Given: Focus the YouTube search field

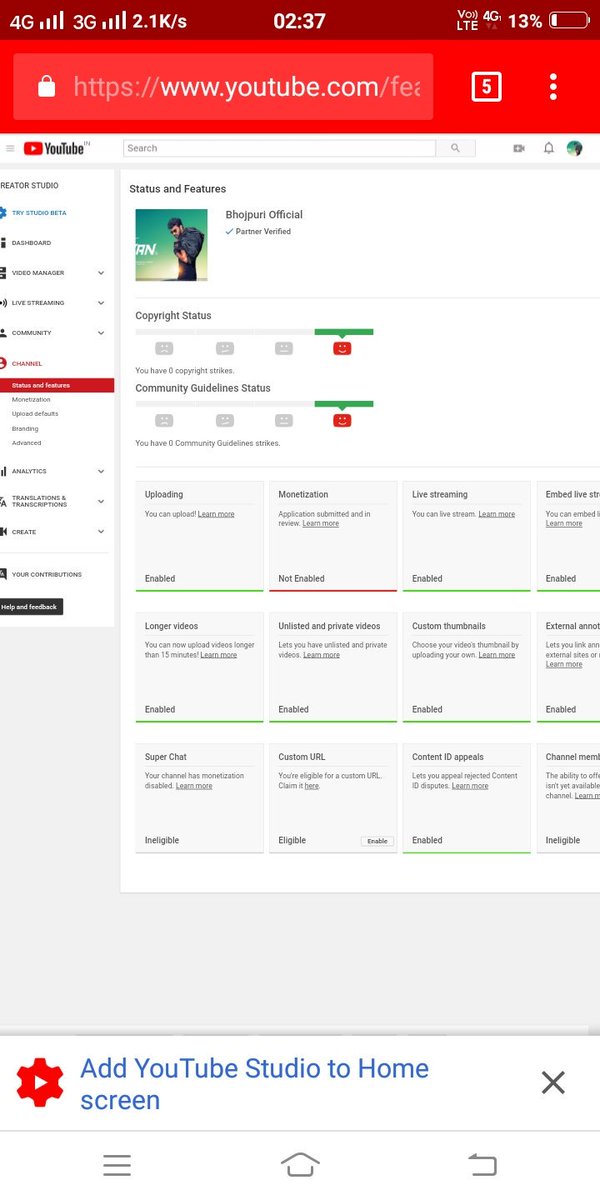Looking at the screenshot, I should [280, 148].
